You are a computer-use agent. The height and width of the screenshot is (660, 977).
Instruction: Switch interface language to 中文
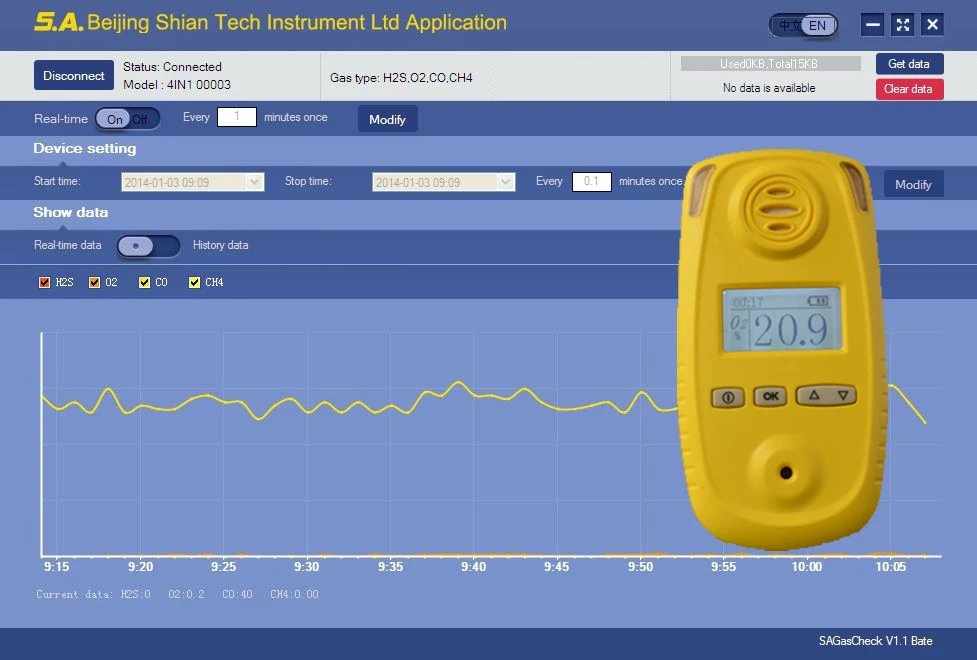click(790, 25)
